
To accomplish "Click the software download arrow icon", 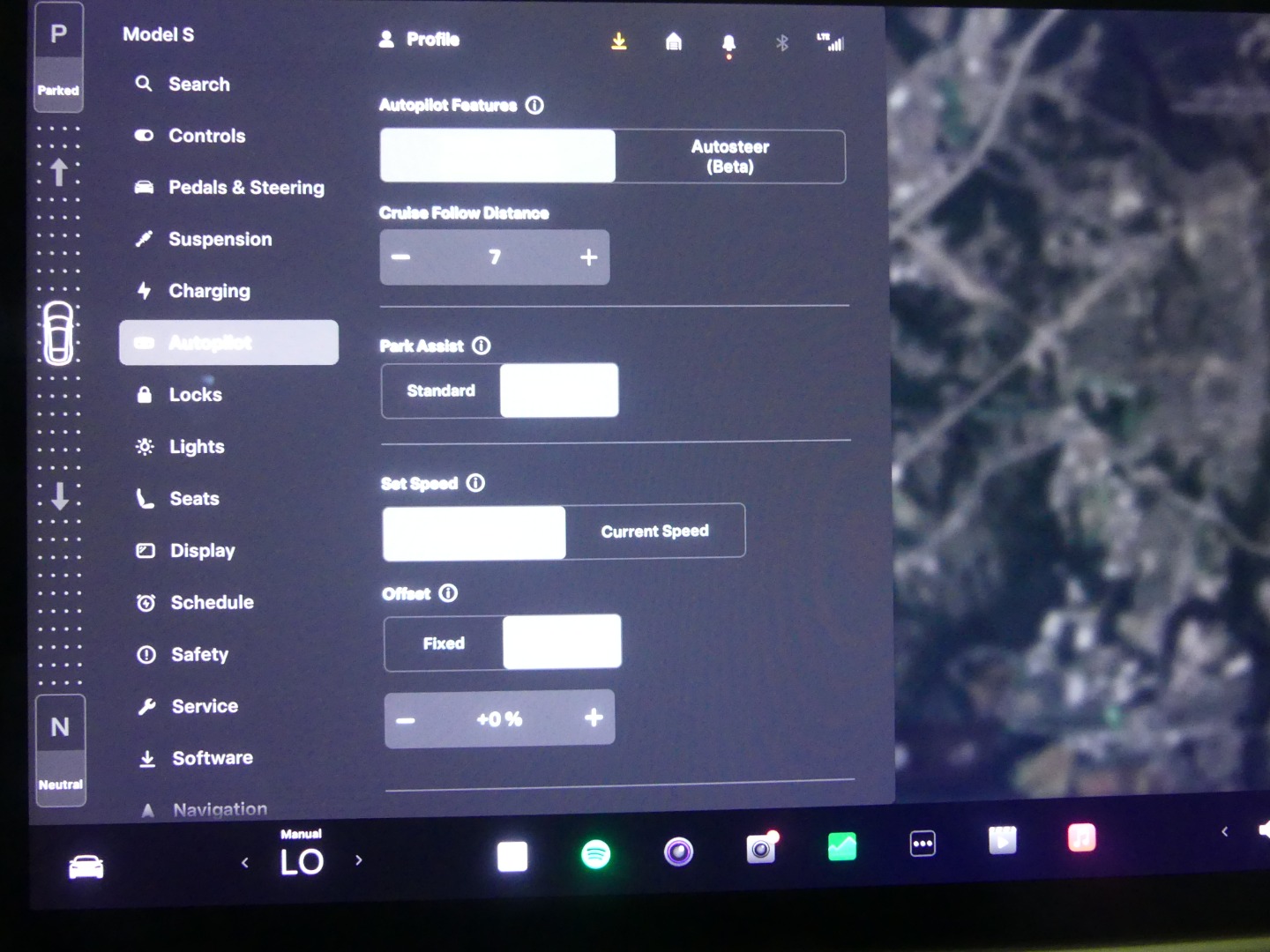I will click(619, 41).
